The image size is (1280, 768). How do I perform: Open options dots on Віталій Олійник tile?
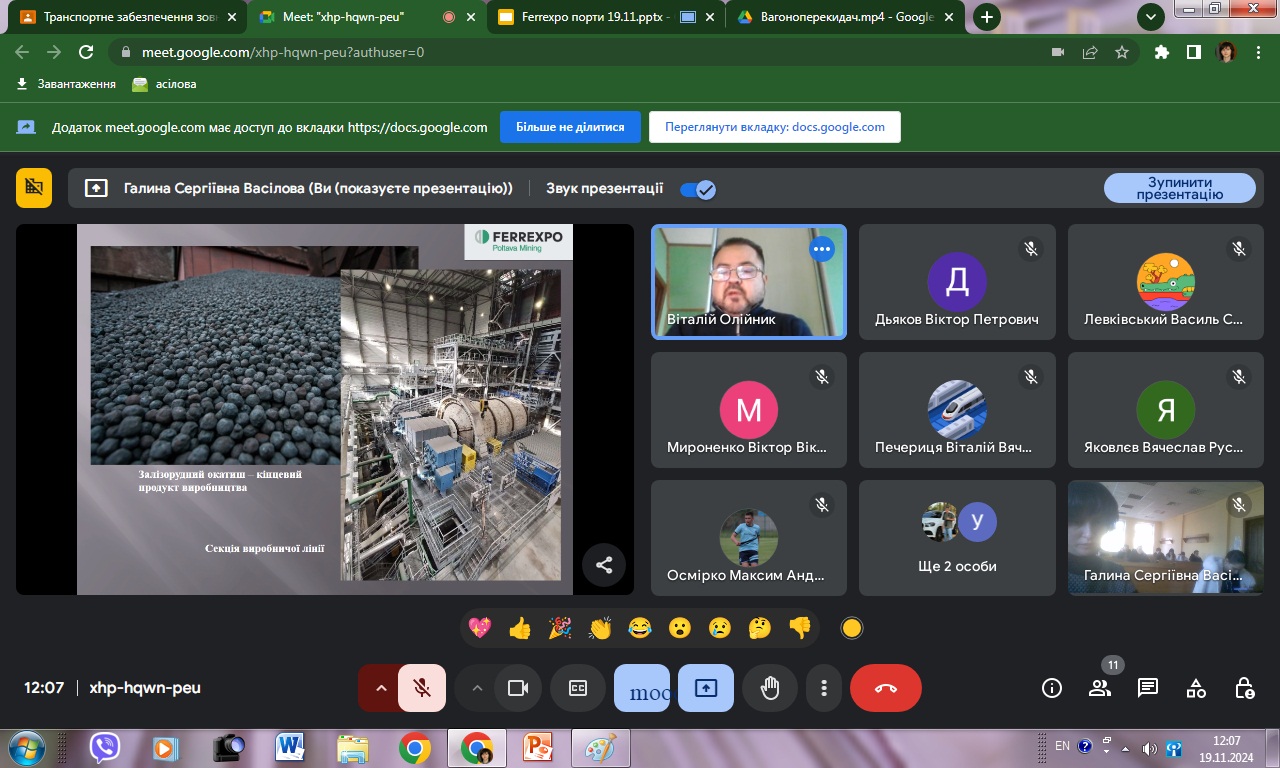(x=822, y=249)
